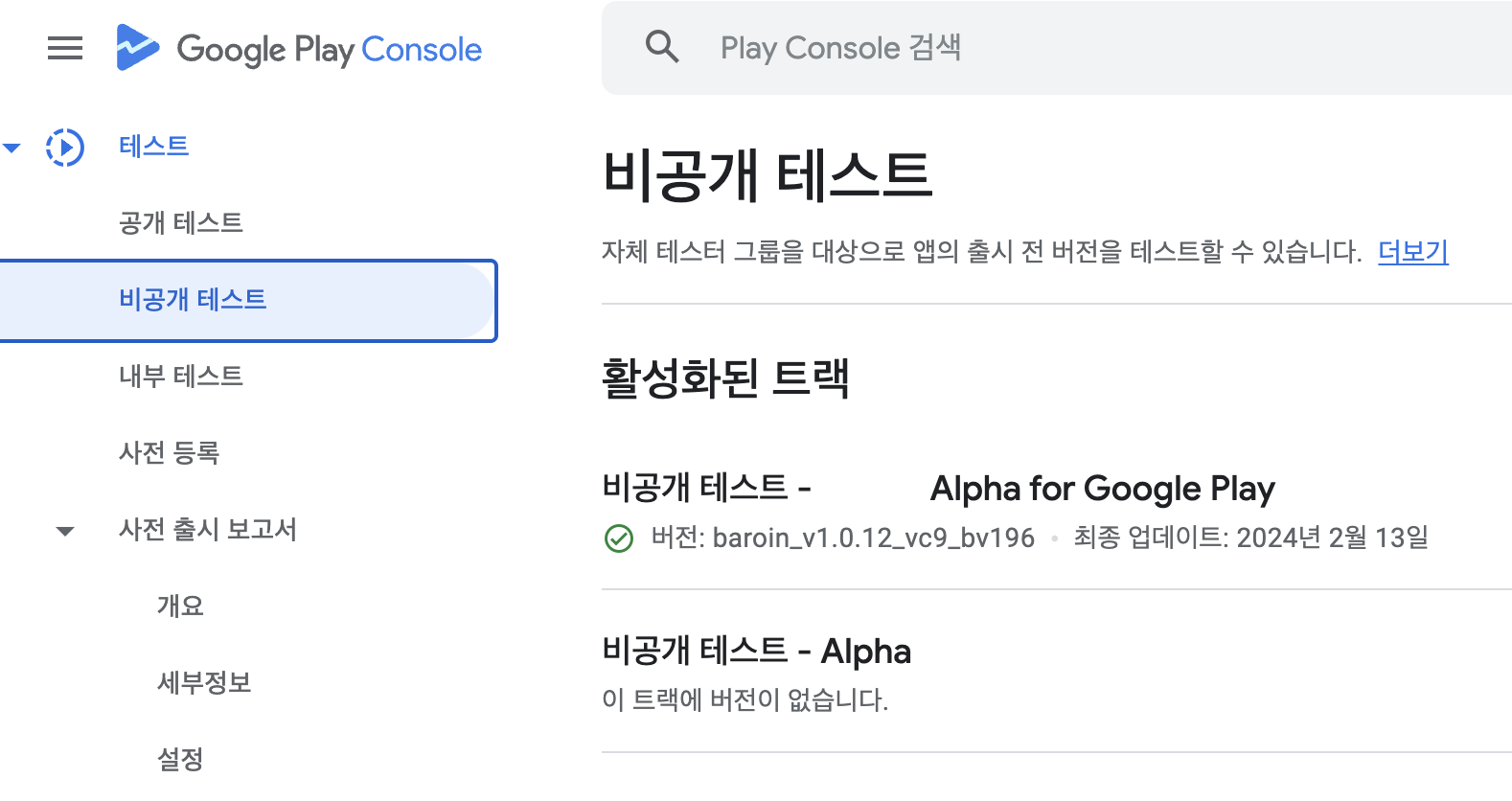1512x801 pixels.
Task: Open the Alpha for Google Play track
Action: pos(1102,489)
